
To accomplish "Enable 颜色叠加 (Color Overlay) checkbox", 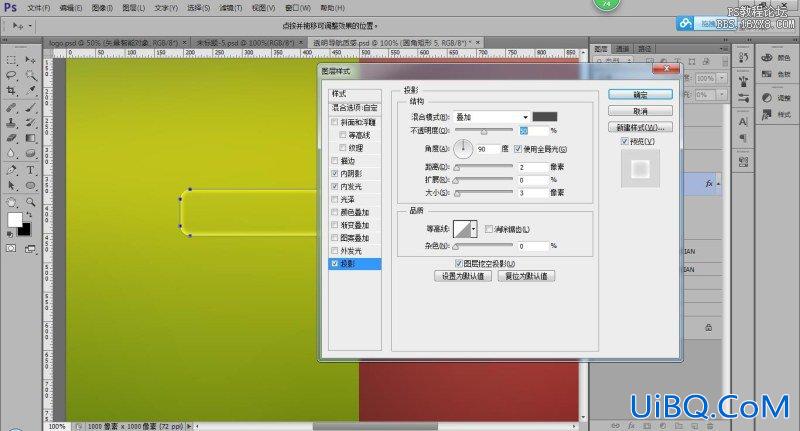I will [x=335, y=212].
